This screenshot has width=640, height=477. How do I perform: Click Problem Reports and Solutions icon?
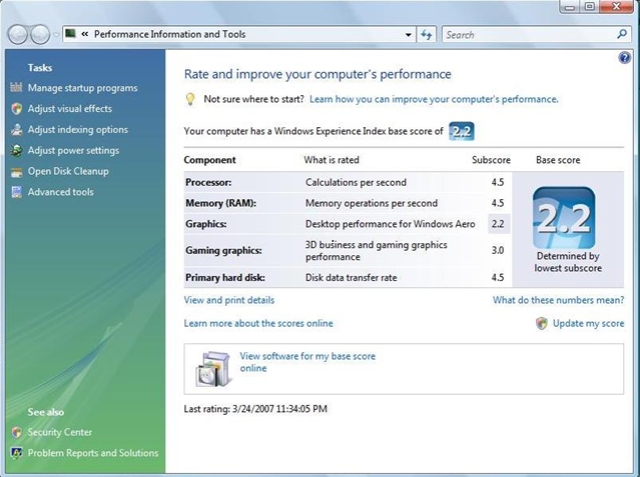click(x=16, y=453)
